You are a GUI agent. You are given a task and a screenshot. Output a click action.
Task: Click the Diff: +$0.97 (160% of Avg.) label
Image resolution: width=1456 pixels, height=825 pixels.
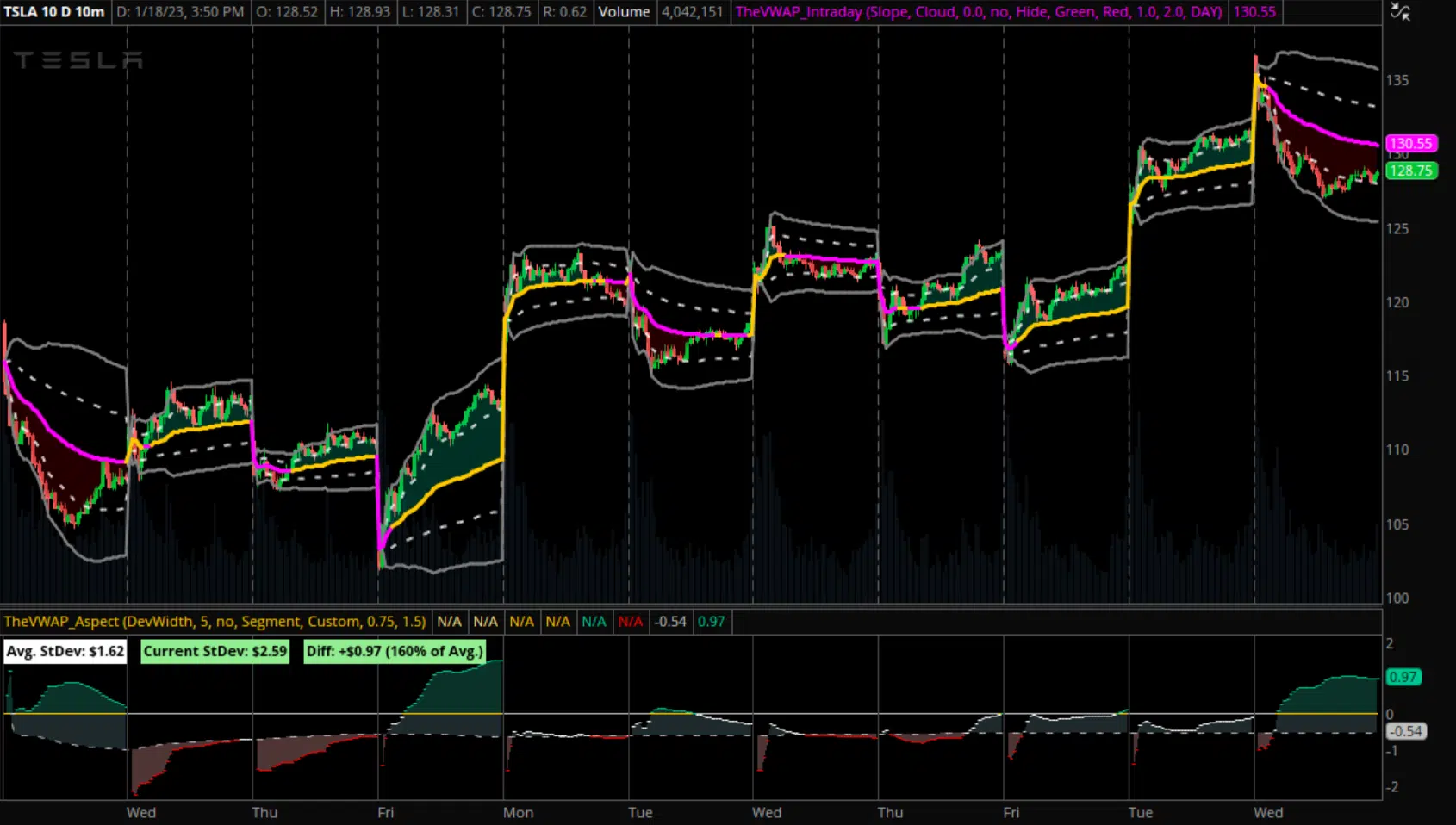(395, 651)
